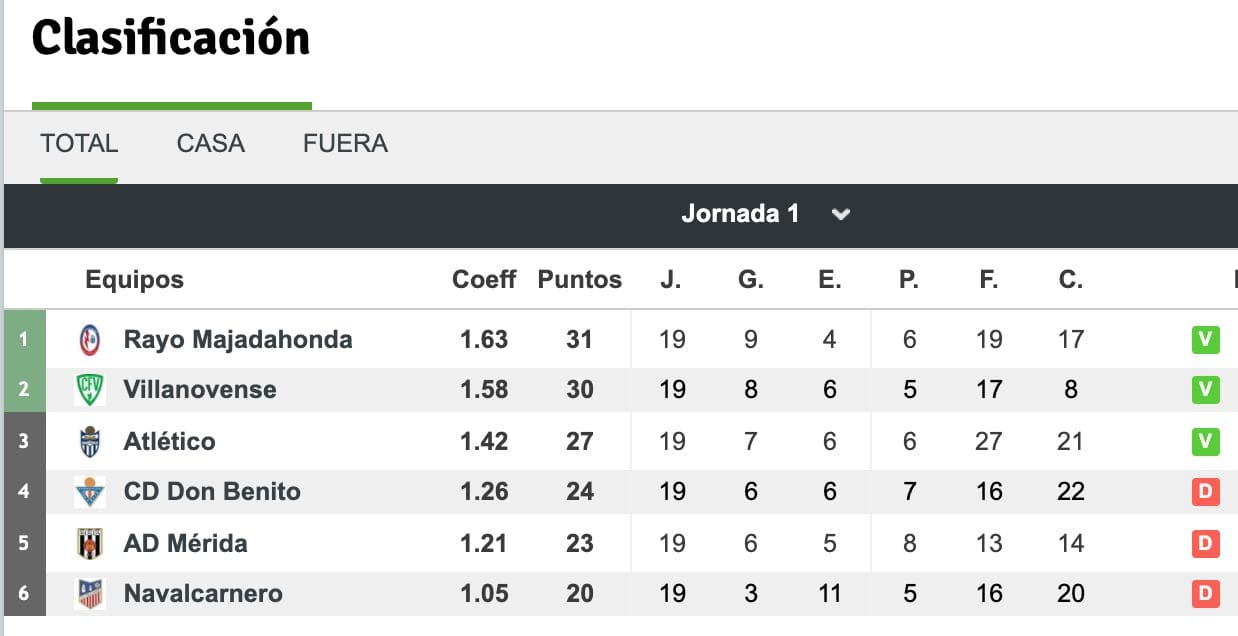Switch to the CASA tab
Image resolution: width=1238 pixels, height=636 pixels.
[x=210, y=144]
